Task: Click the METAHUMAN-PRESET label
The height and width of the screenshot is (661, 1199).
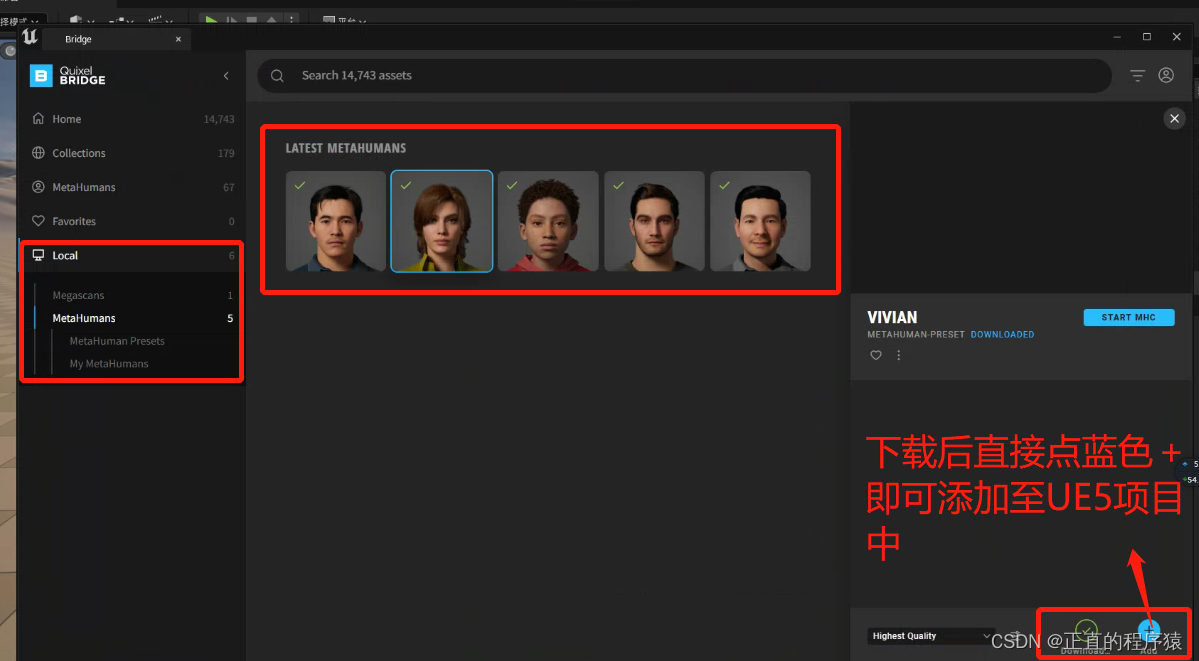Action: click(916, 334)
